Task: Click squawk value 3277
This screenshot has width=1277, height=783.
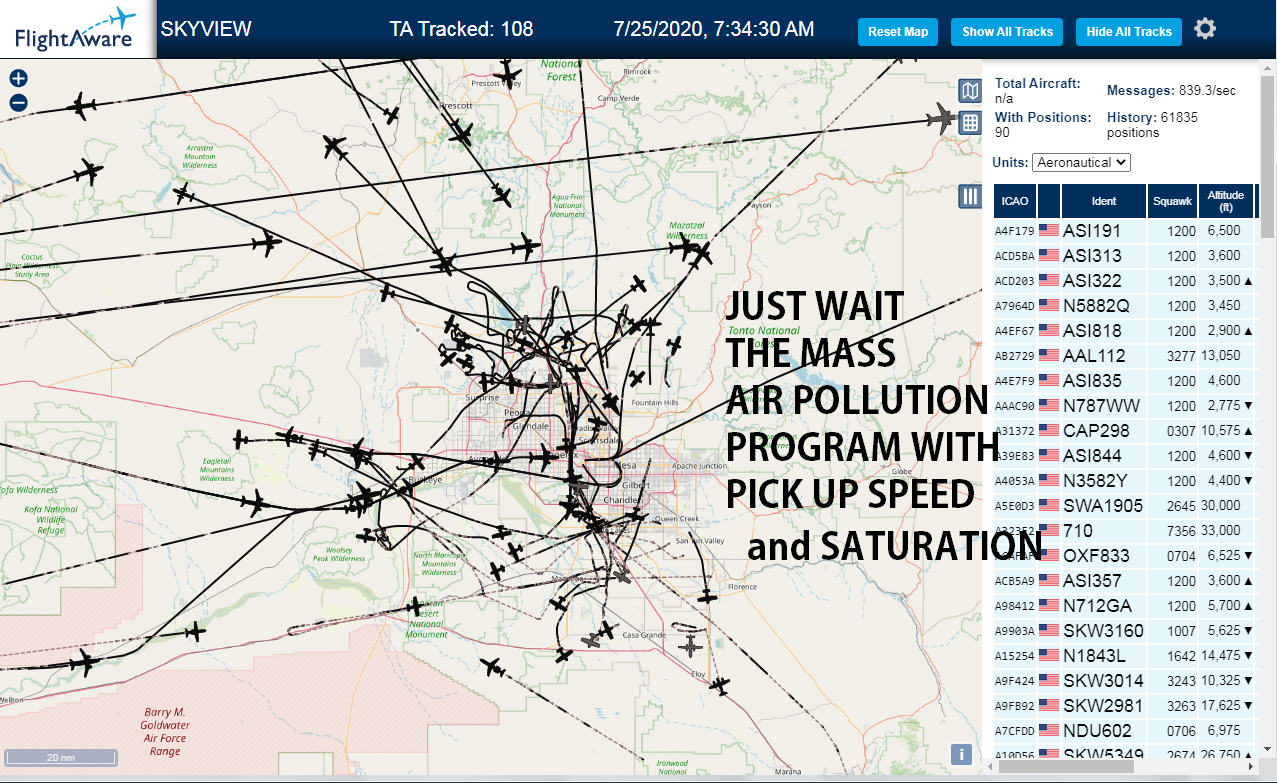Action: click(x=1182, y=356)
